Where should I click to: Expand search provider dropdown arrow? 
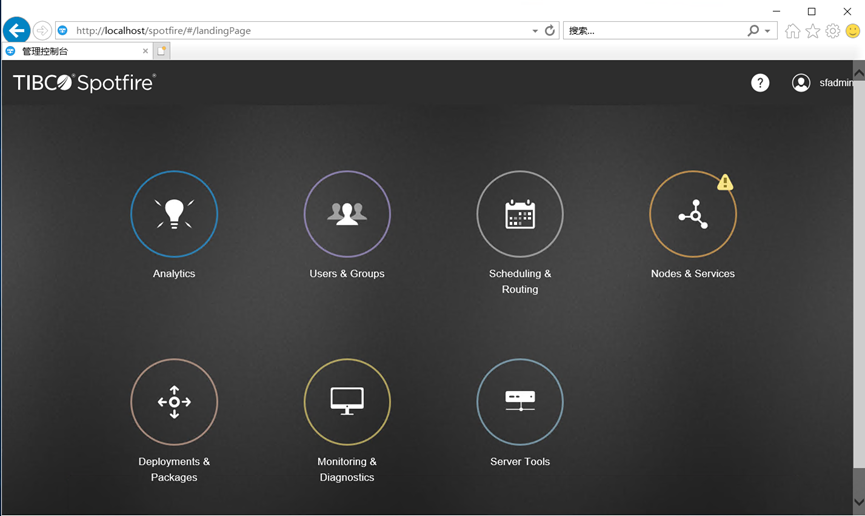point(767,31)
